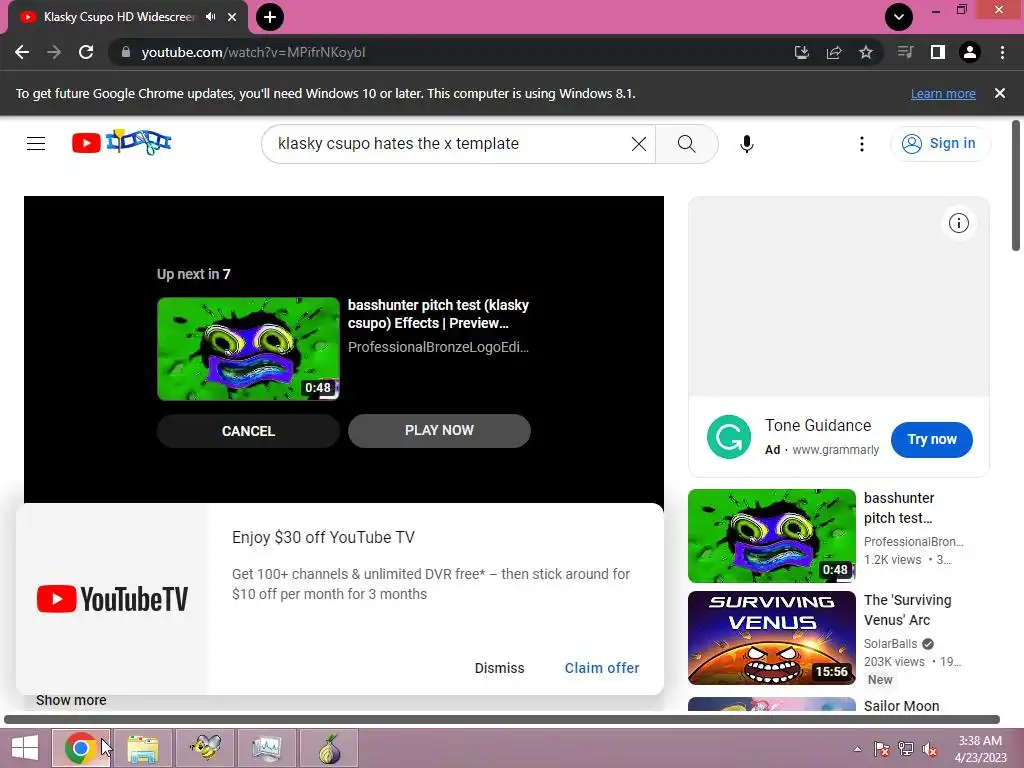The height and width of the screenshot is (768, 1024).
Task: Click the address bar URL
Action: (x=253, y=52)
